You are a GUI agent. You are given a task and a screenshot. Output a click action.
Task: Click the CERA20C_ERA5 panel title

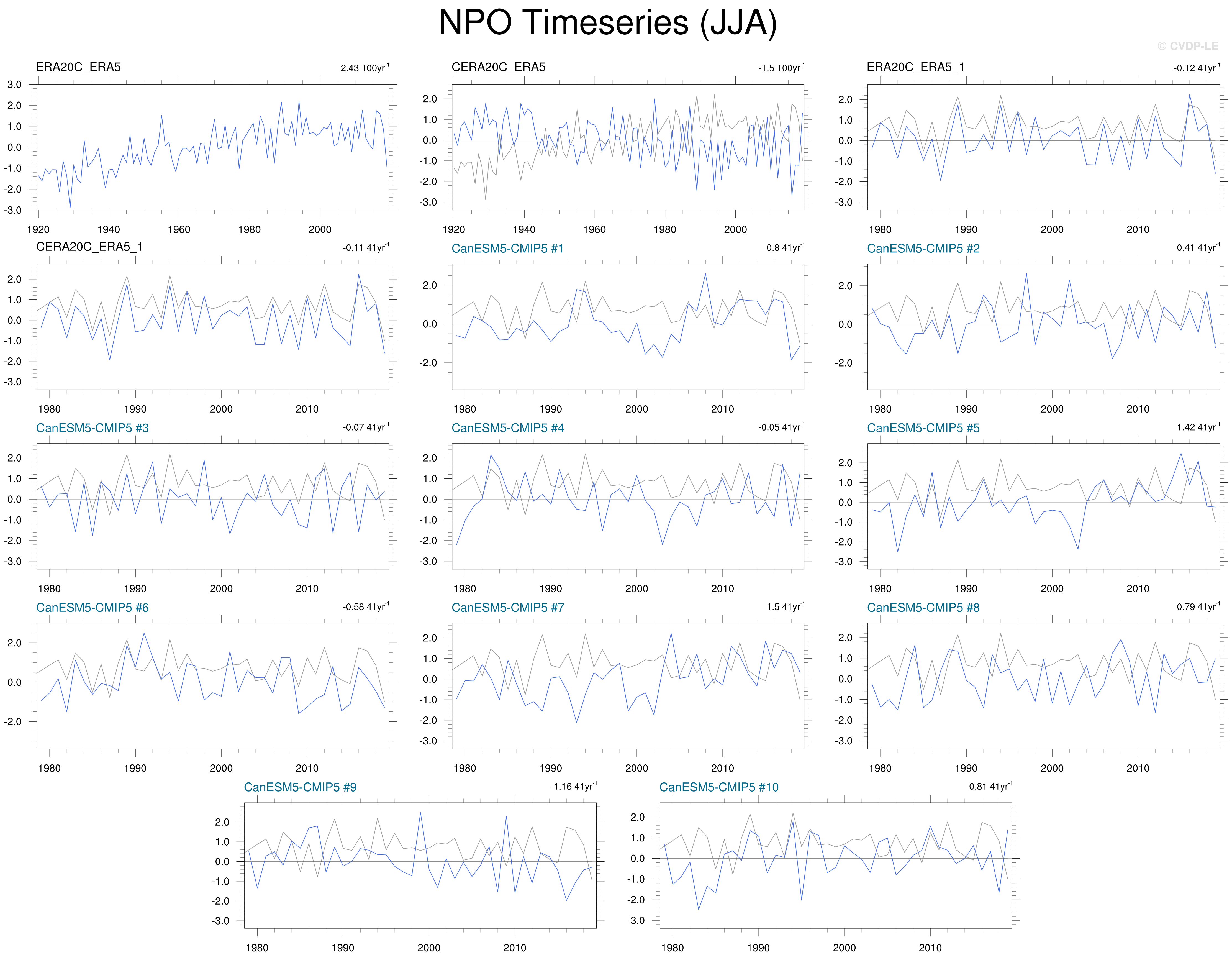pyautogui.click(x=498, y=67)
